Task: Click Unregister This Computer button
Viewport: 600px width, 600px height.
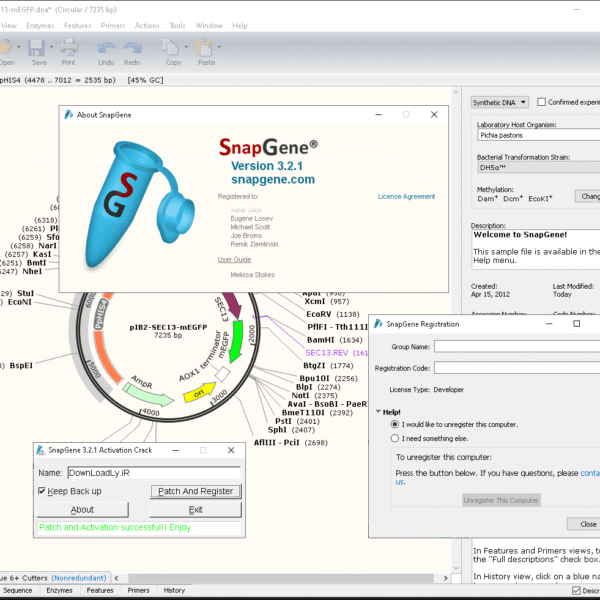Action: pos(501,500)
